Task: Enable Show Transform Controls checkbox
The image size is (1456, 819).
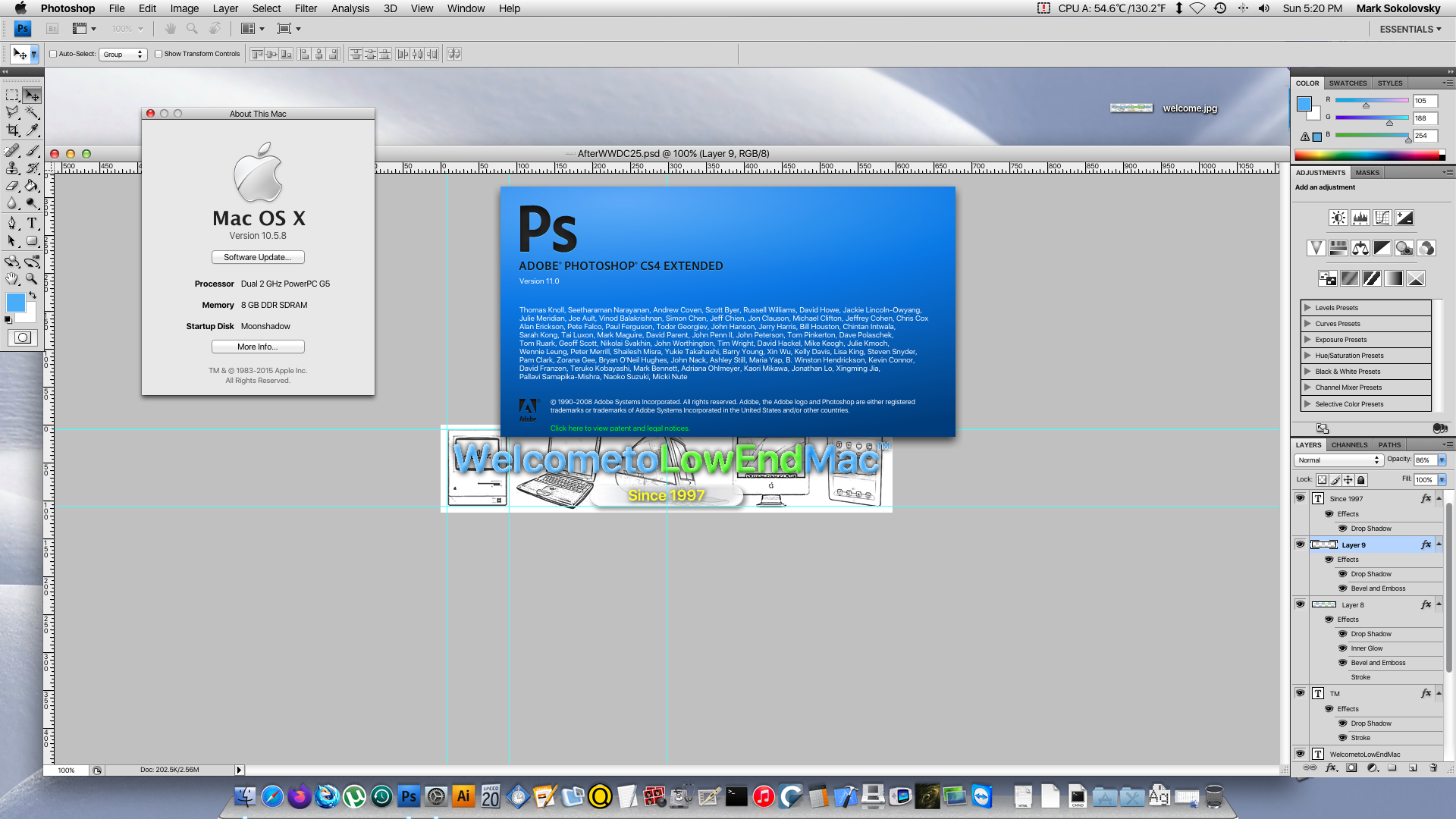Action: tap(158, 54)
